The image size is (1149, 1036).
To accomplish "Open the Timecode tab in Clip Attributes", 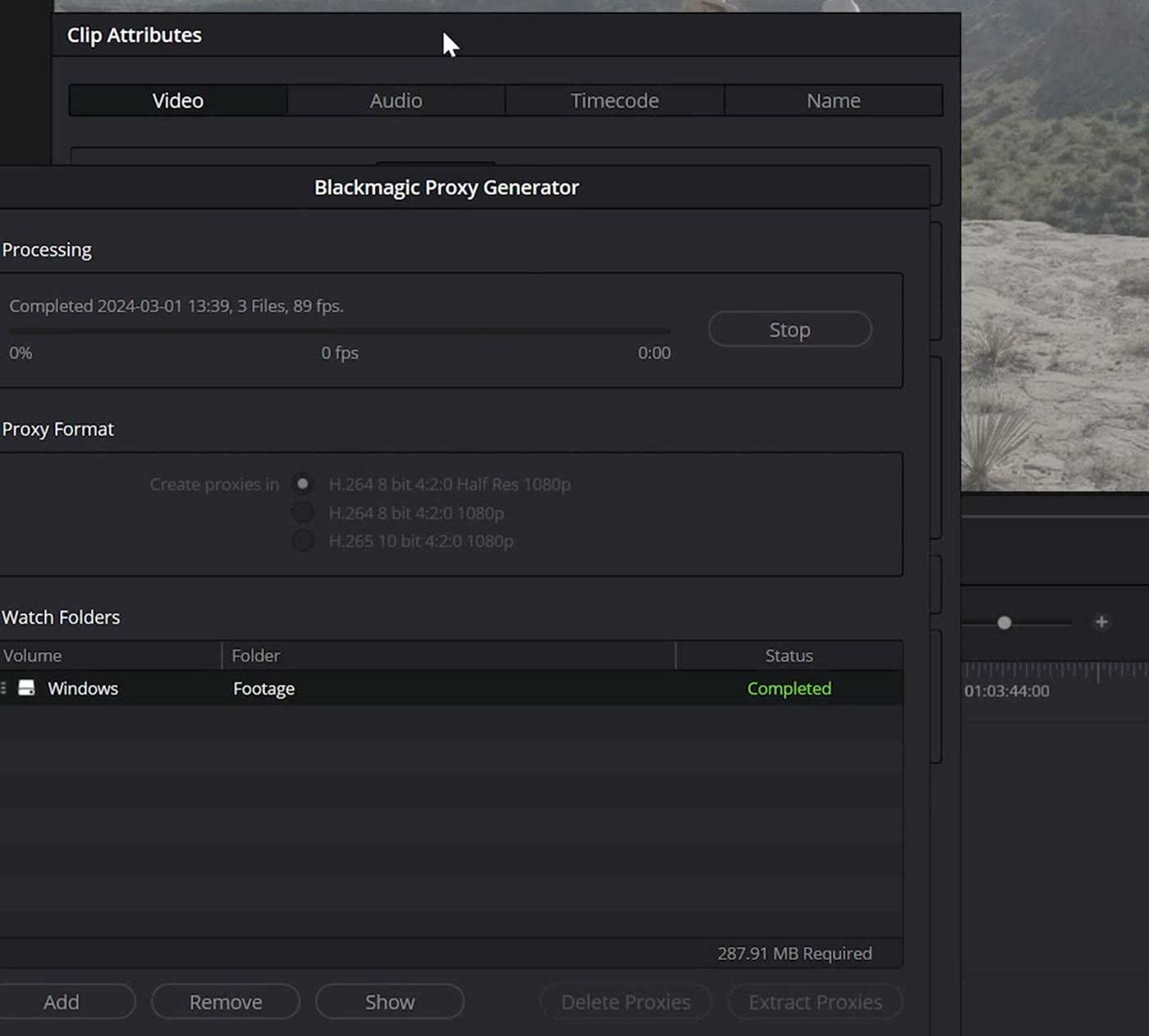I will [x=615, y=100].
